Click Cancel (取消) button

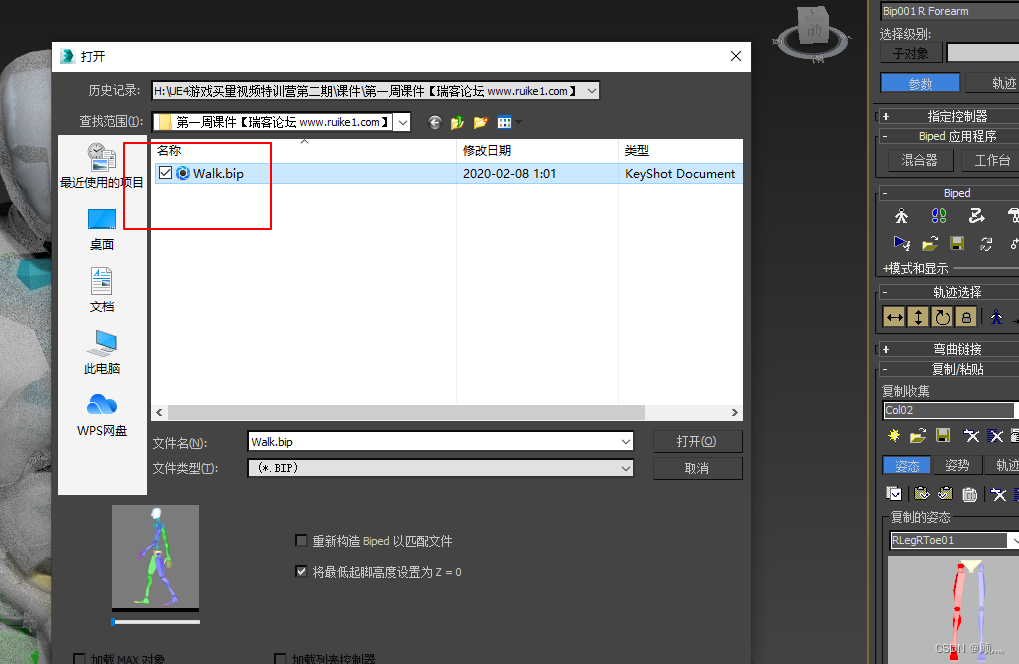point(697,468)
